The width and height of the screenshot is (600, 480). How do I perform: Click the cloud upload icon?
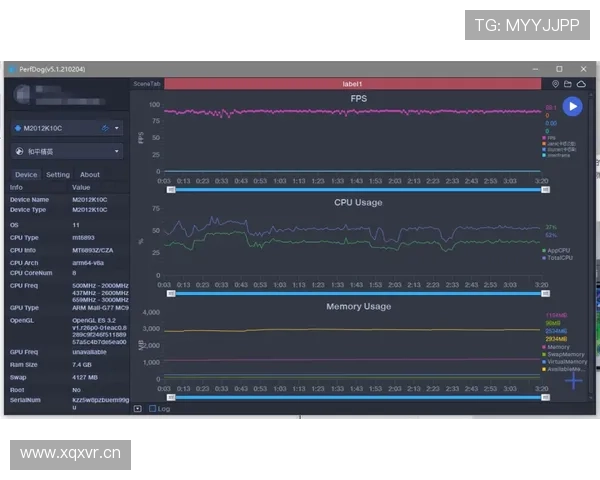pyautogui.click(x=581, y=84)
